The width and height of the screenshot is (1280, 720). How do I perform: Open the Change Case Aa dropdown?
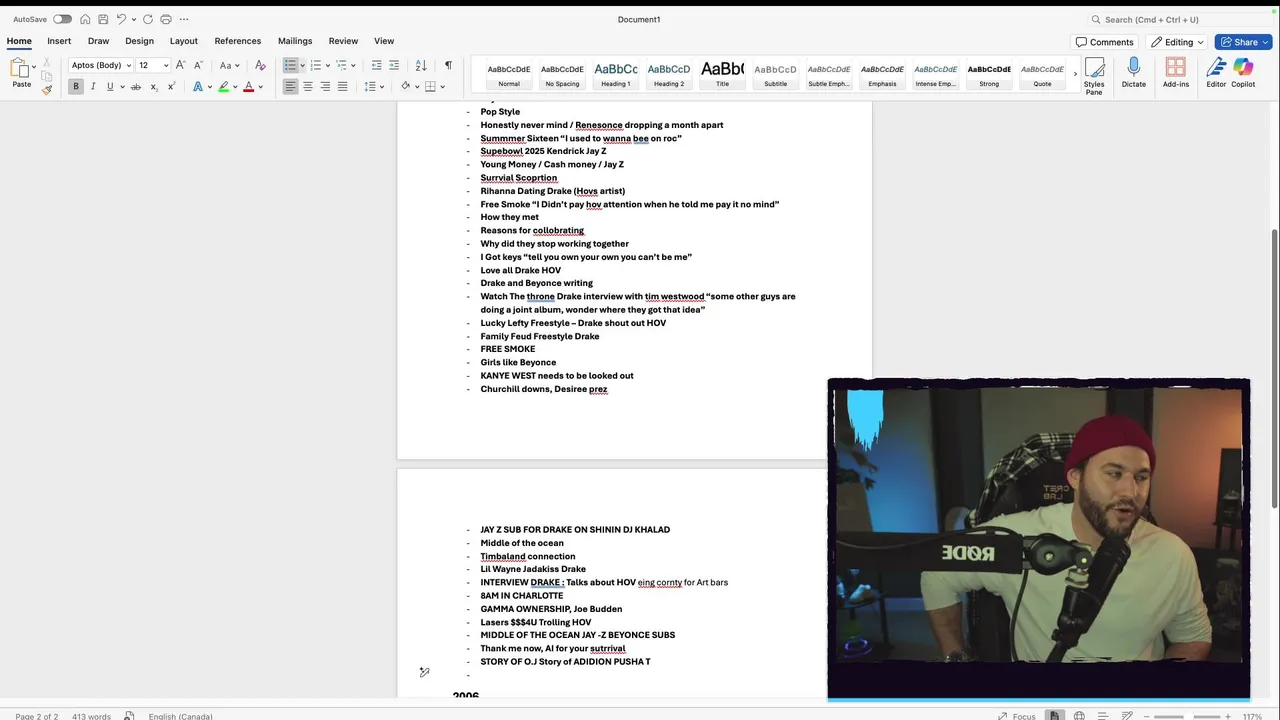(x=229, y=65)
